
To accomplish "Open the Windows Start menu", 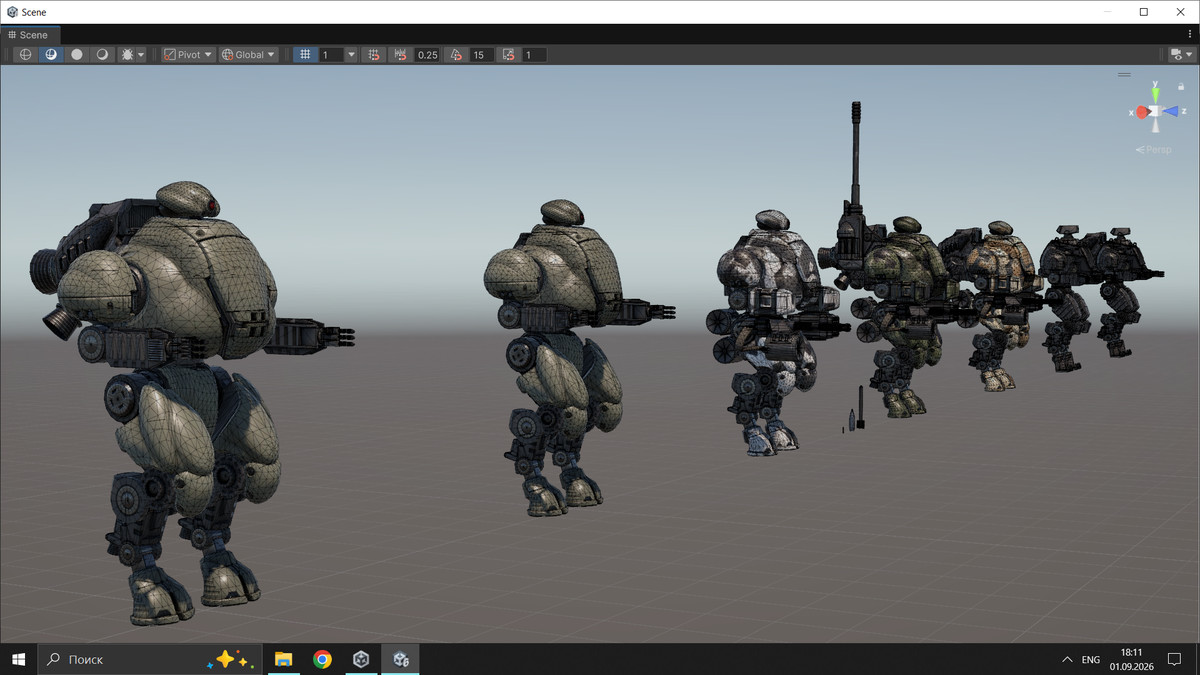I will [x=18, y=659].
